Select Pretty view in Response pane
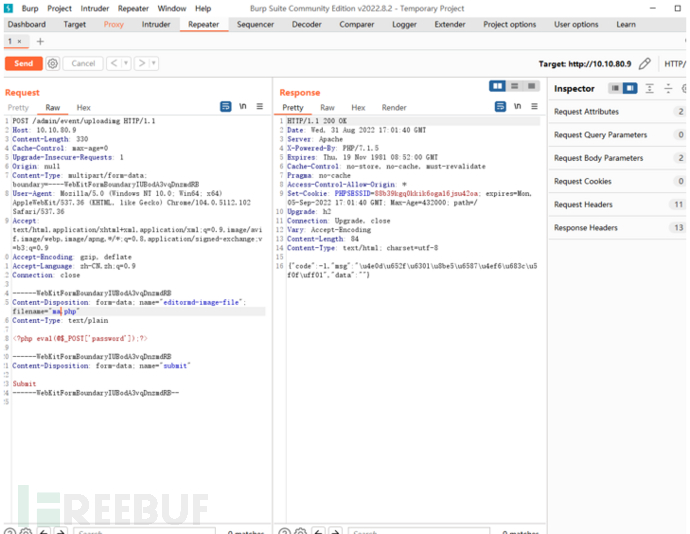 click(293, 107)
